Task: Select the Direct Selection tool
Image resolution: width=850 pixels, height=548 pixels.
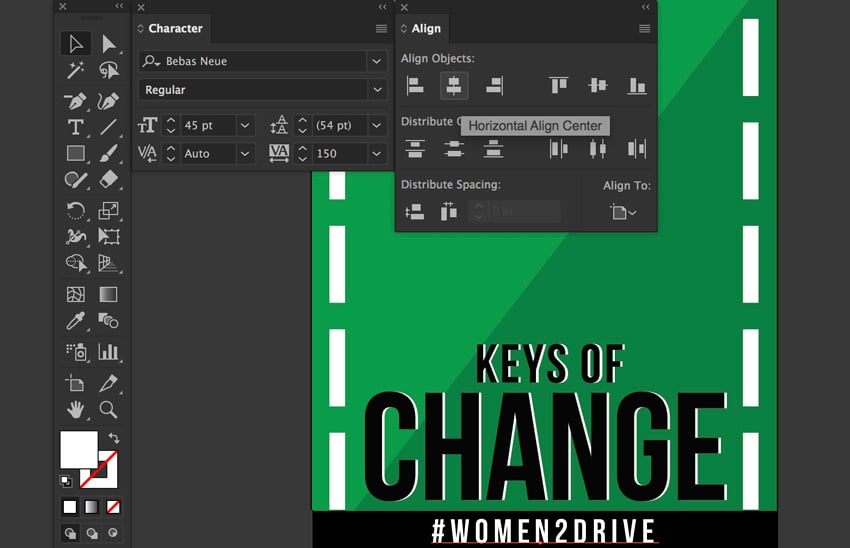Action: click(108, 44)
